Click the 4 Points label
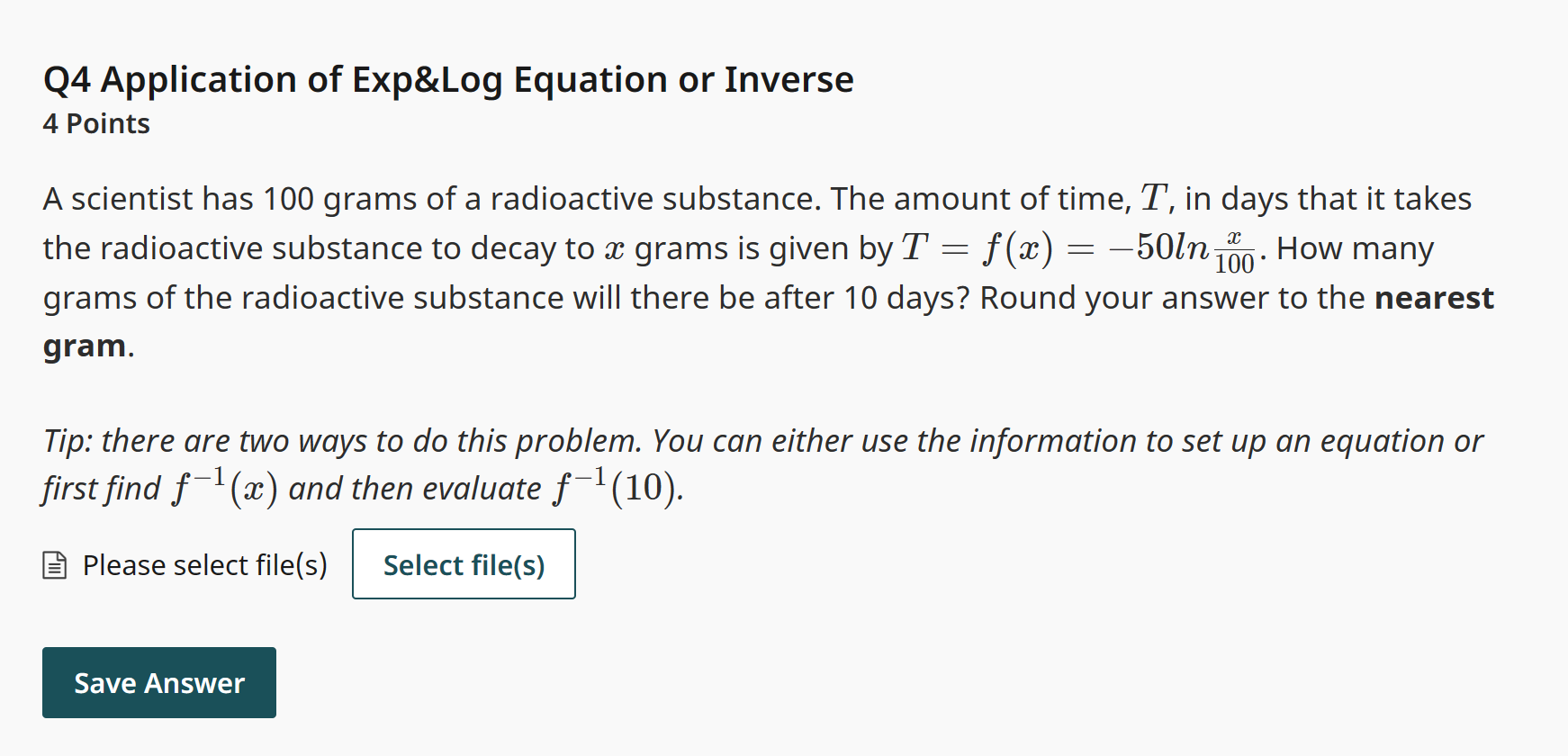Image resolution: width=1568 pixels, height=756 pixels. pos(95,123)
